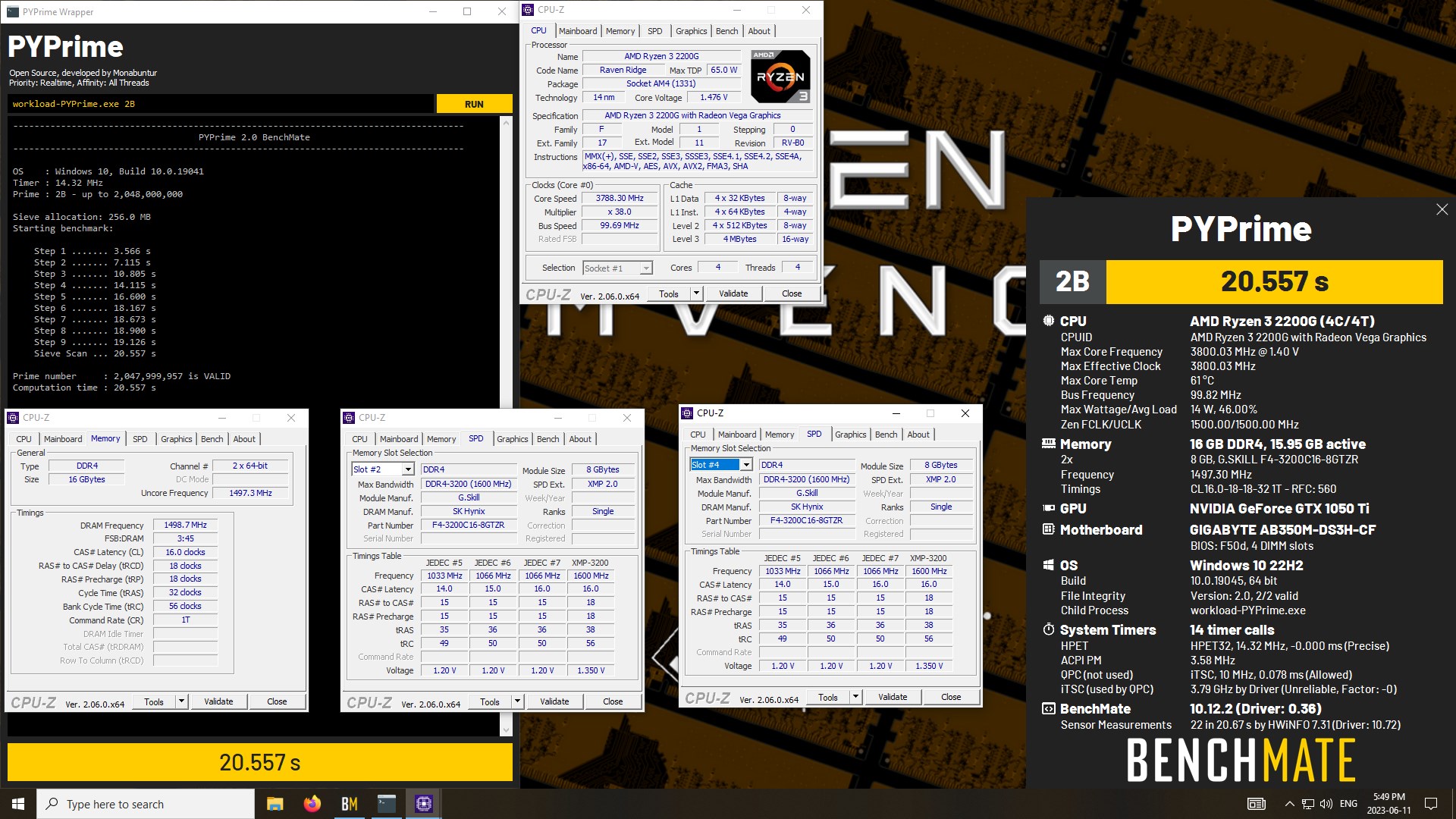Viewport: 1456px width, 819px height.
Task: Open the touch keyboard tray icon
Action: tap(1257, 804)
